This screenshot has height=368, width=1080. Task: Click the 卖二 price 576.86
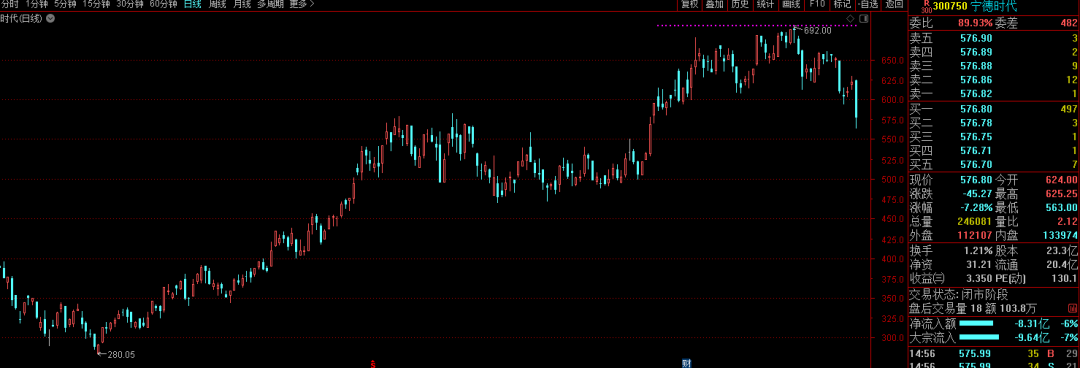(x=976, y=80)
